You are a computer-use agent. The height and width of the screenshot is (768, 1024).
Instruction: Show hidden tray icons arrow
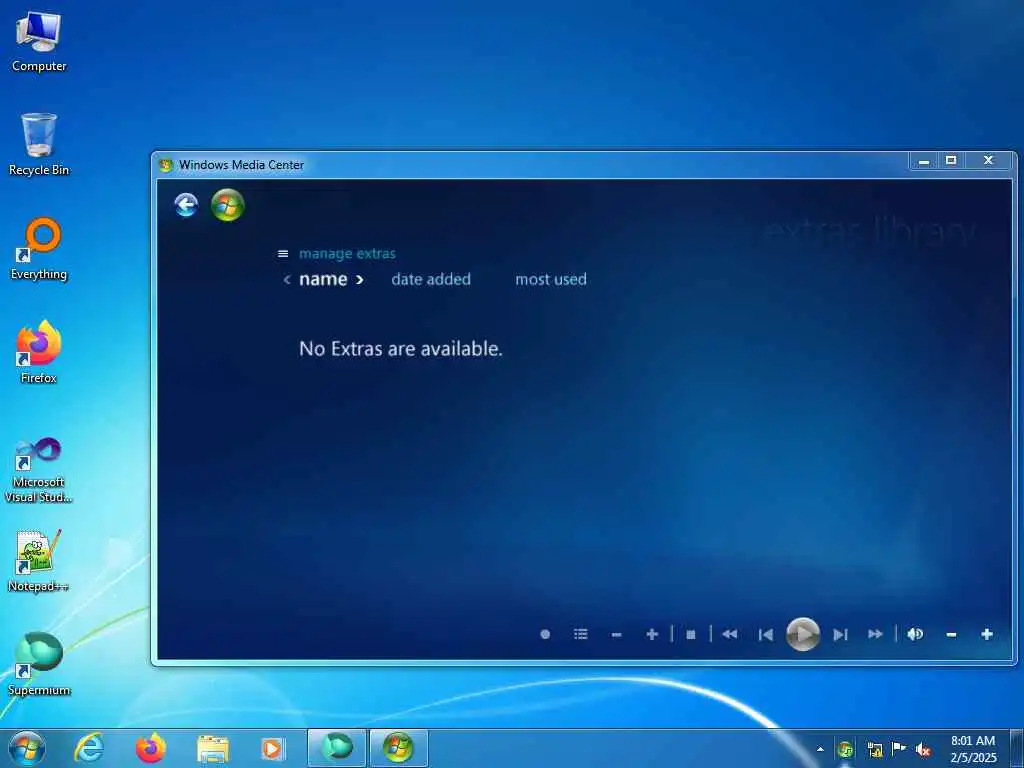point(820,749)
